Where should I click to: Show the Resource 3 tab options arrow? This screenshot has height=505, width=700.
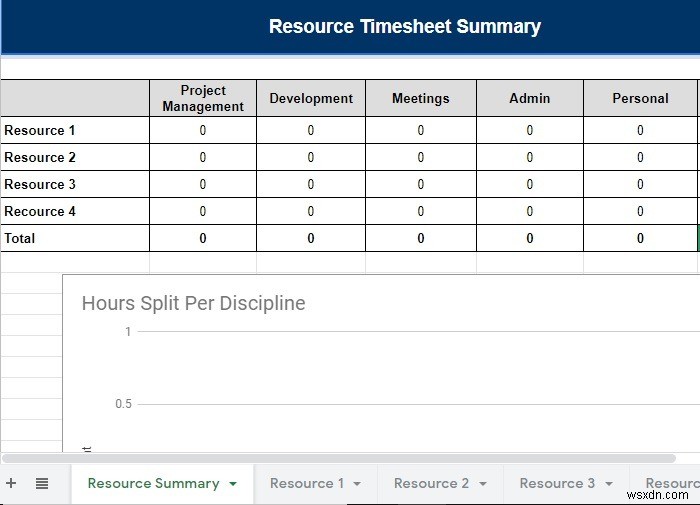(x=609, y=484)
